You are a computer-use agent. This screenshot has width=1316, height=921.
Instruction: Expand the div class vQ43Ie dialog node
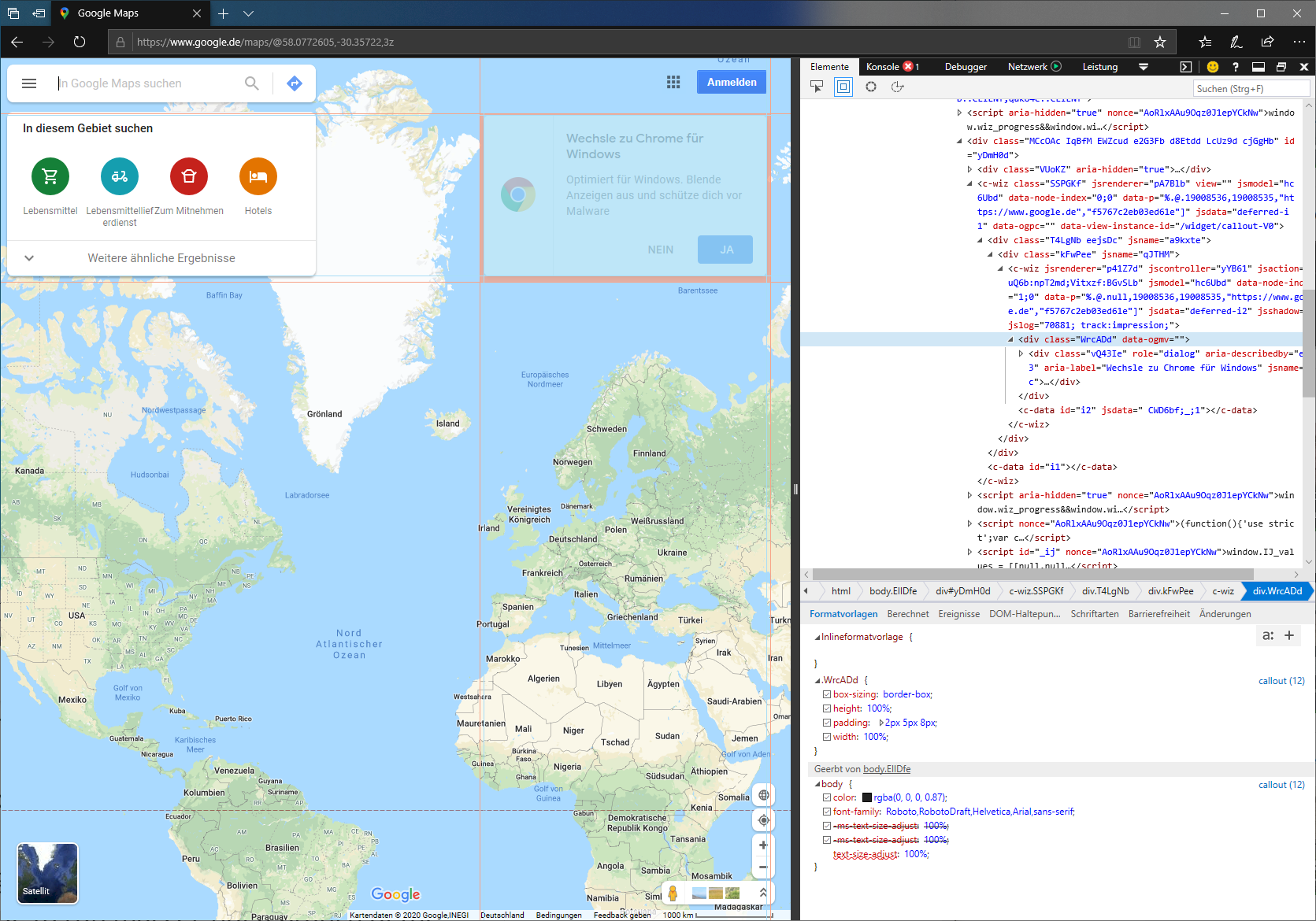pos(1021,353)
